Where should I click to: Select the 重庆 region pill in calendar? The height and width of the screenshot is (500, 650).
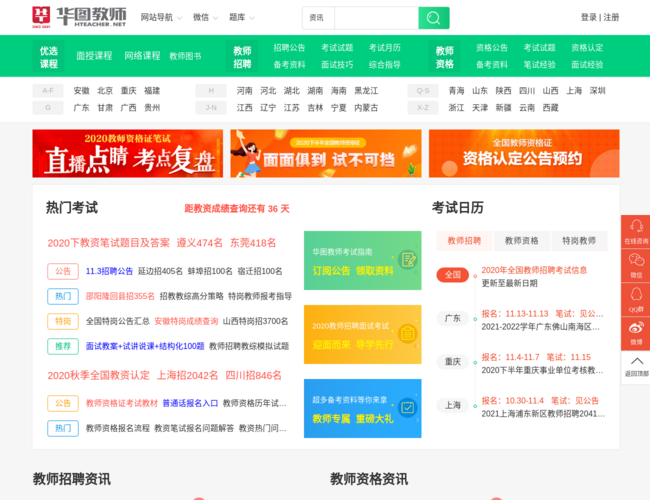pyautogui.click(x=453, y=362)
